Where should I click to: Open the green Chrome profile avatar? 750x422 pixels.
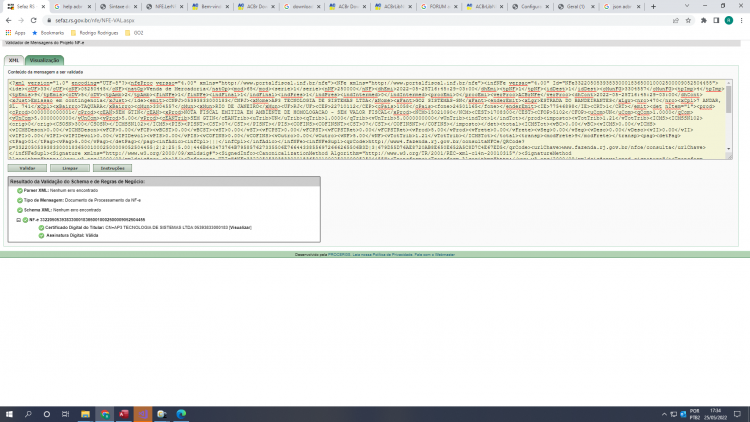click(x=729, y=20)
